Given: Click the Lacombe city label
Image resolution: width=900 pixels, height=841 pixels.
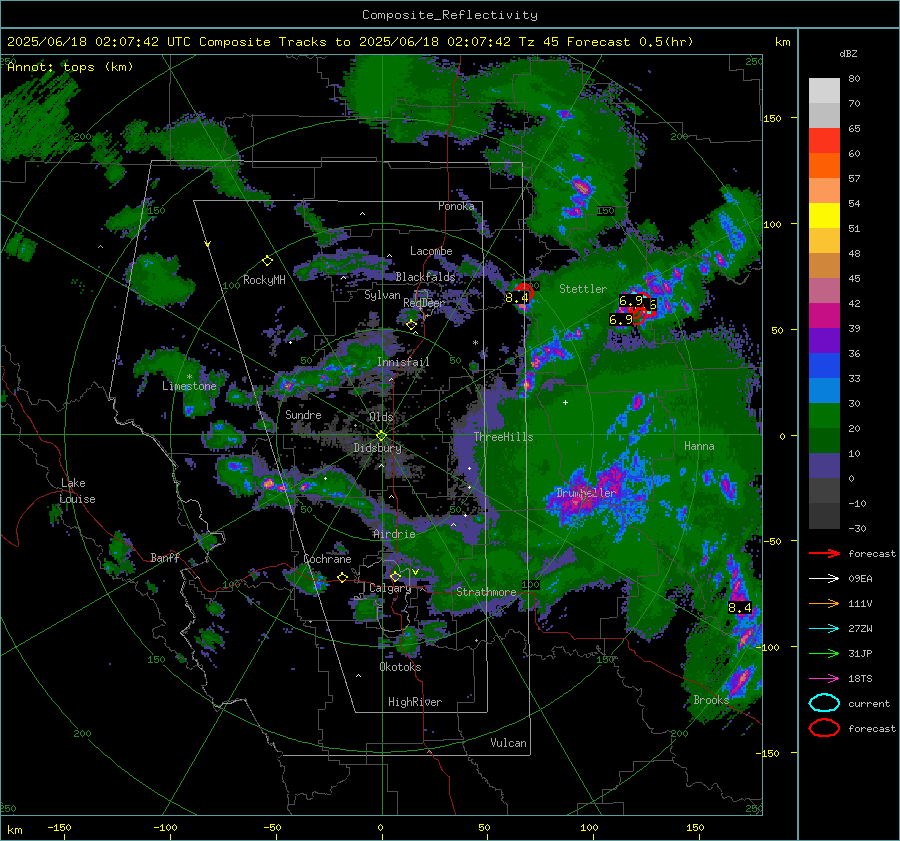Looking at the screenshot, I should tap(431, 251).
